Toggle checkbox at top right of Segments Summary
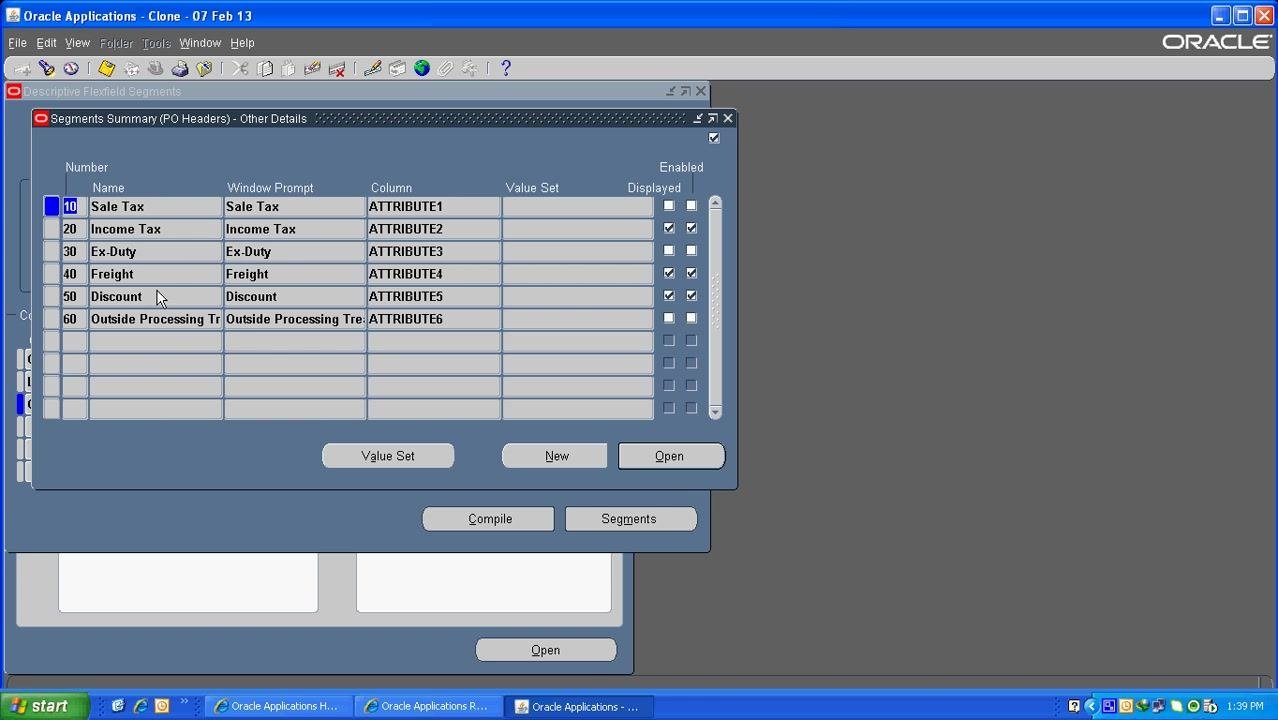 tap(714, 138)
